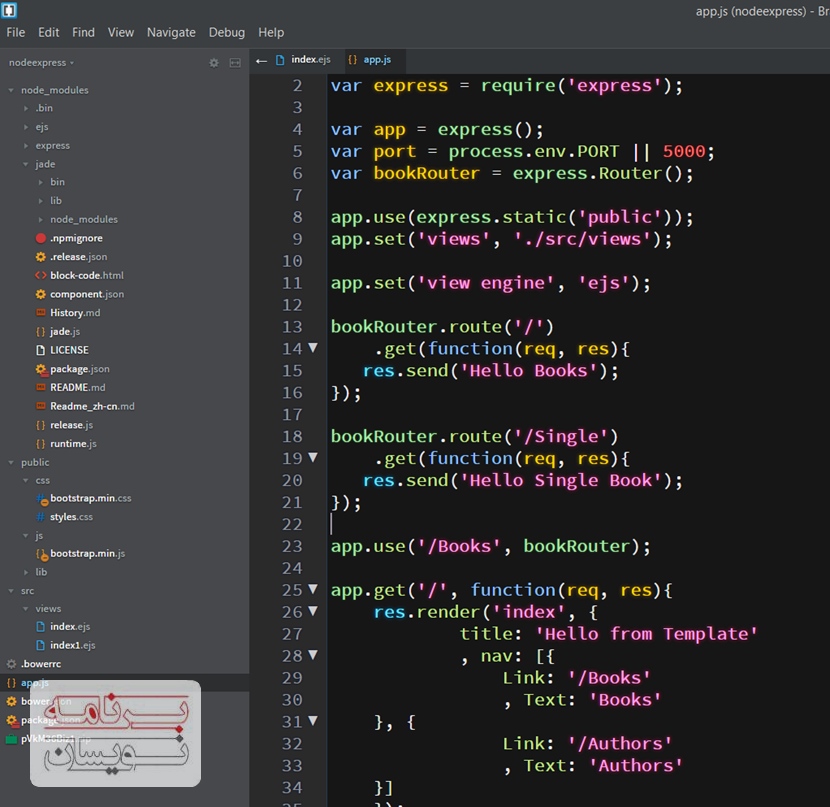
Task: Fold the function block at line 19
Action: (x=313, y=457)
